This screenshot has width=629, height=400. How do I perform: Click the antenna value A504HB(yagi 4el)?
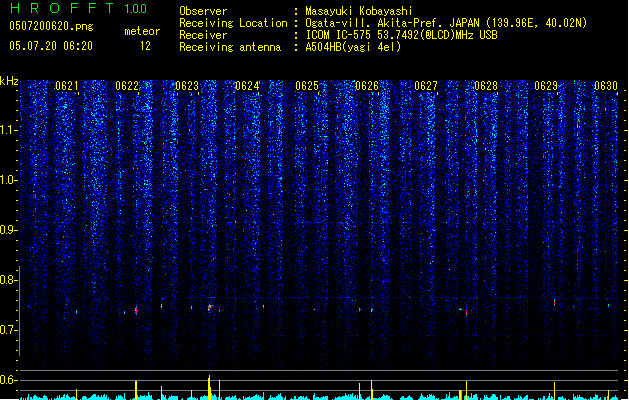353,47
